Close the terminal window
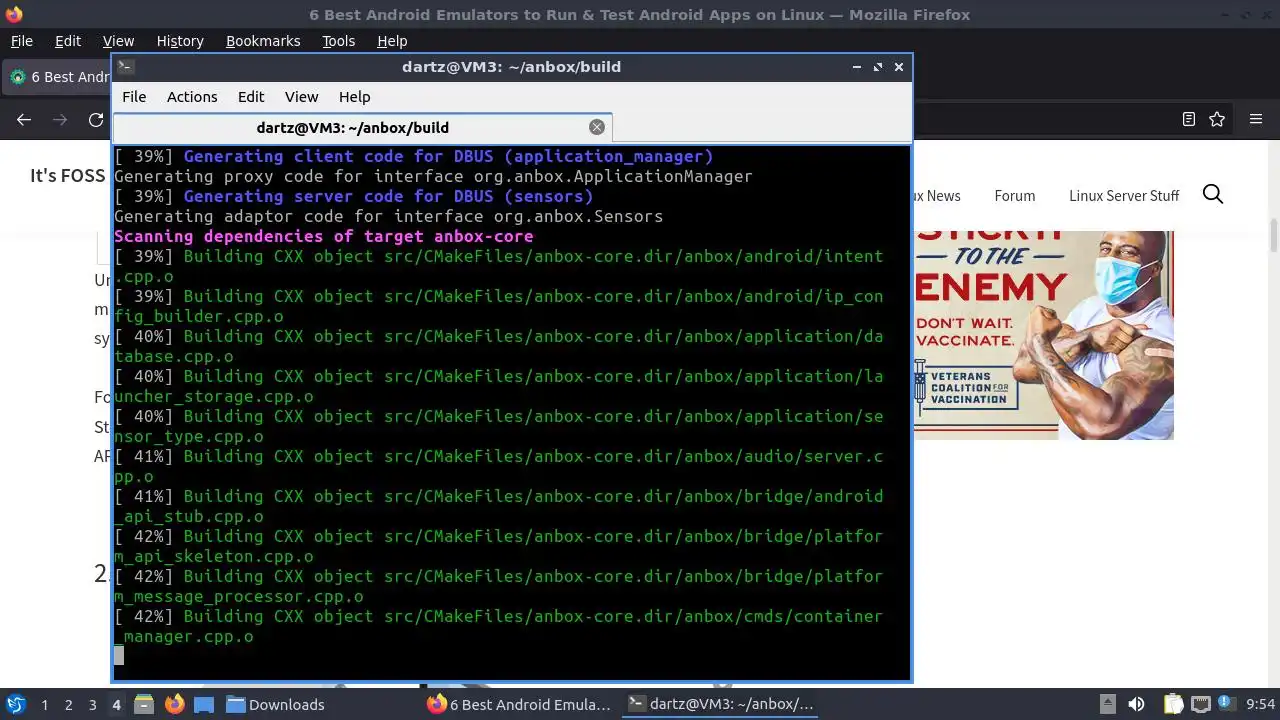Viewport: 1280px width, 720px height. tap(899, 67)
